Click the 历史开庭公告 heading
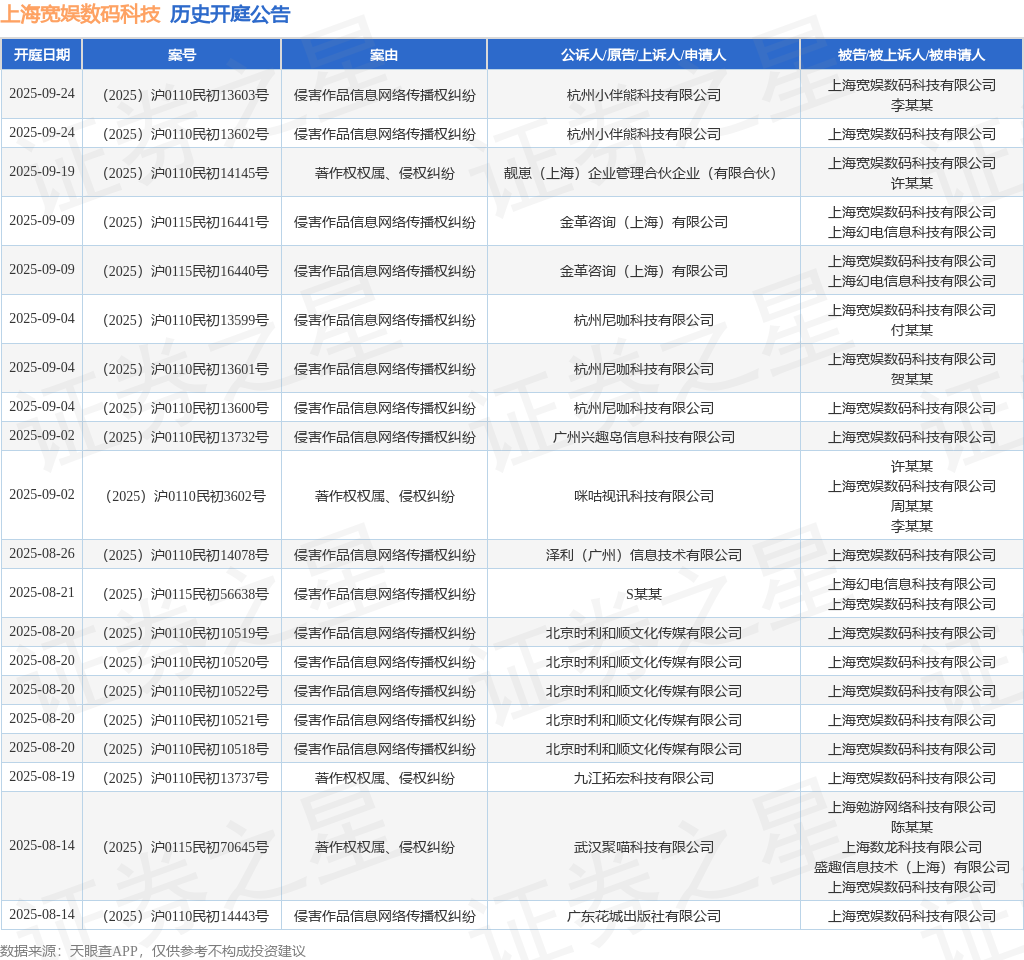This screenshot has height=960, width=1024. (230, 14)
